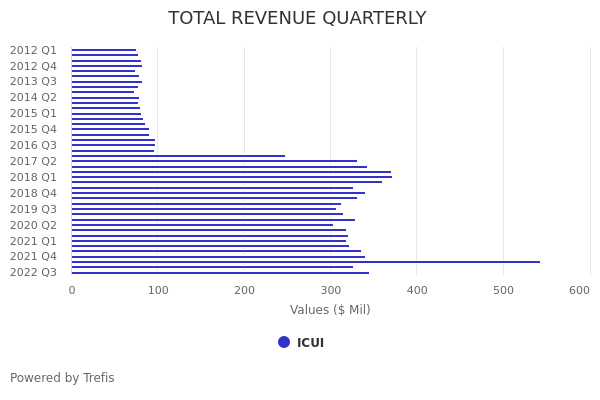Click the Total Revenue Quarterly chart title
The image size is (600, 400).
297,19
